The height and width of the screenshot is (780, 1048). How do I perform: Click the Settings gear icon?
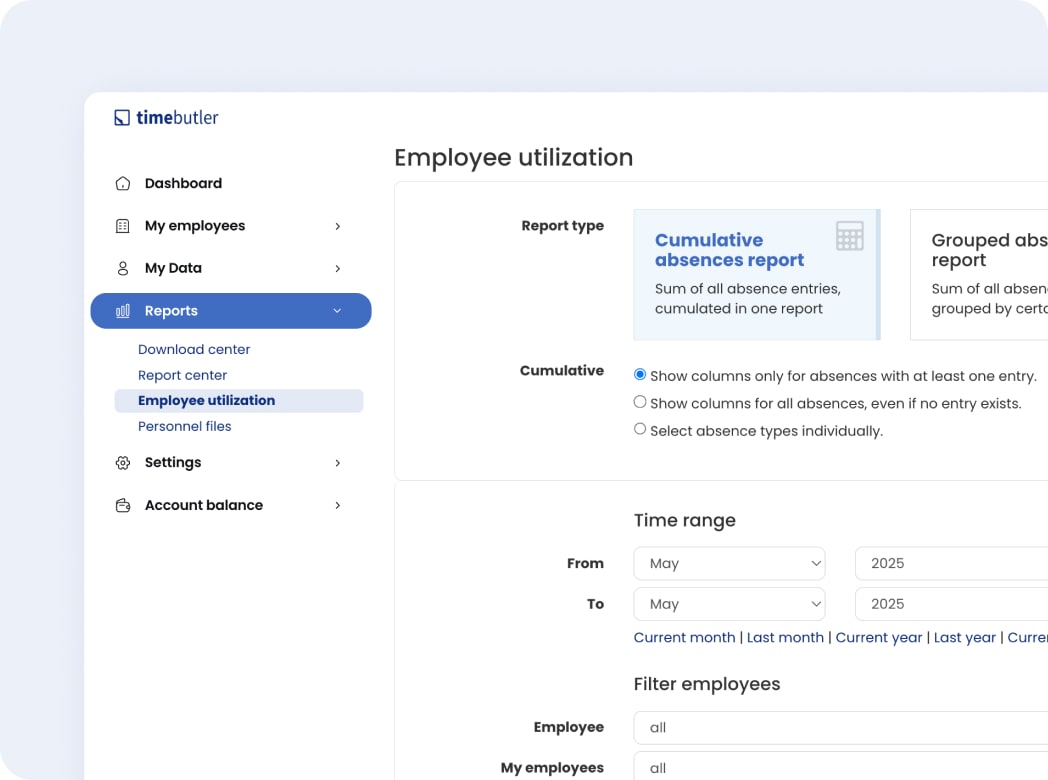[123, 463]
